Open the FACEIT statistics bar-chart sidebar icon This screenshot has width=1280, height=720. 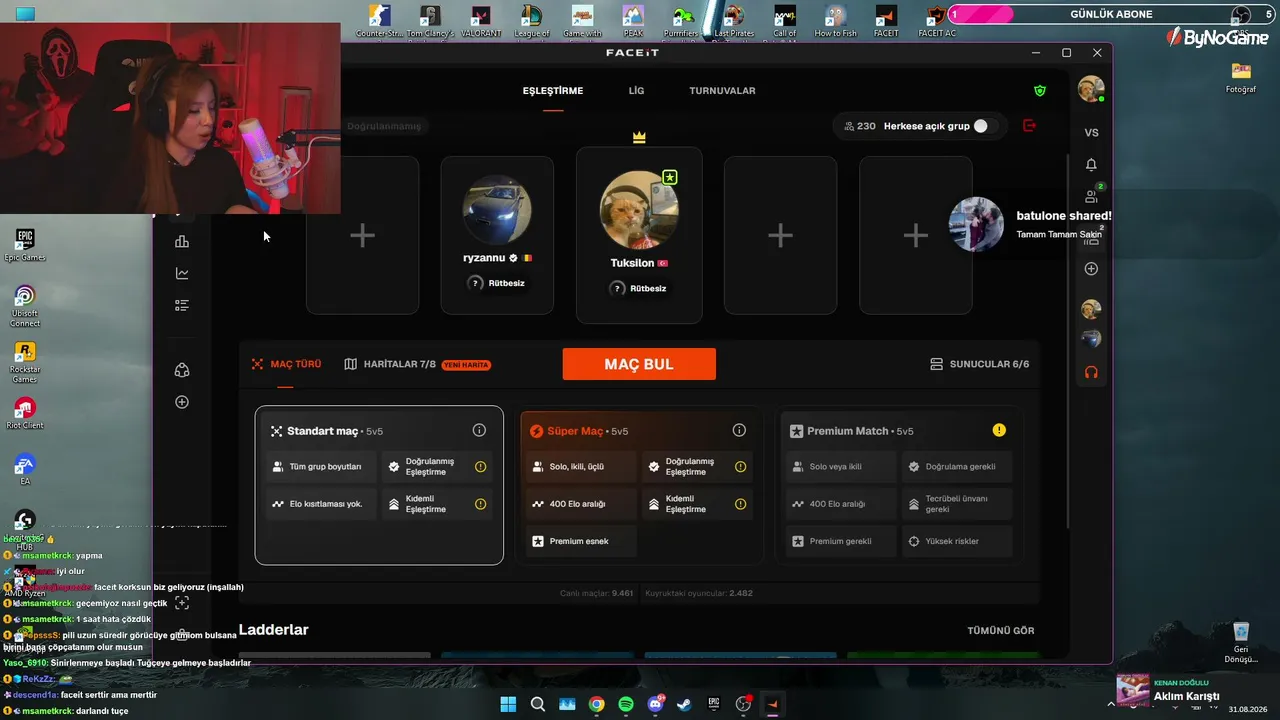coord(182,241)
